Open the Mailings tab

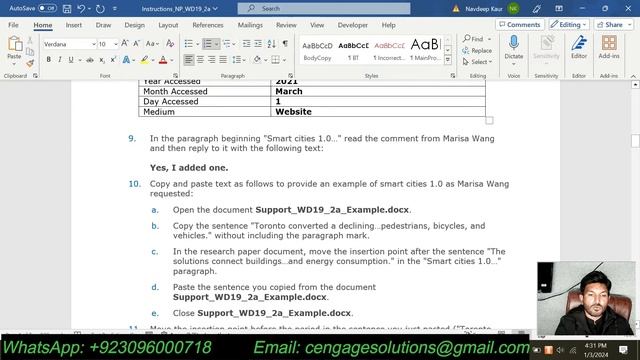(x=250, y=25)
